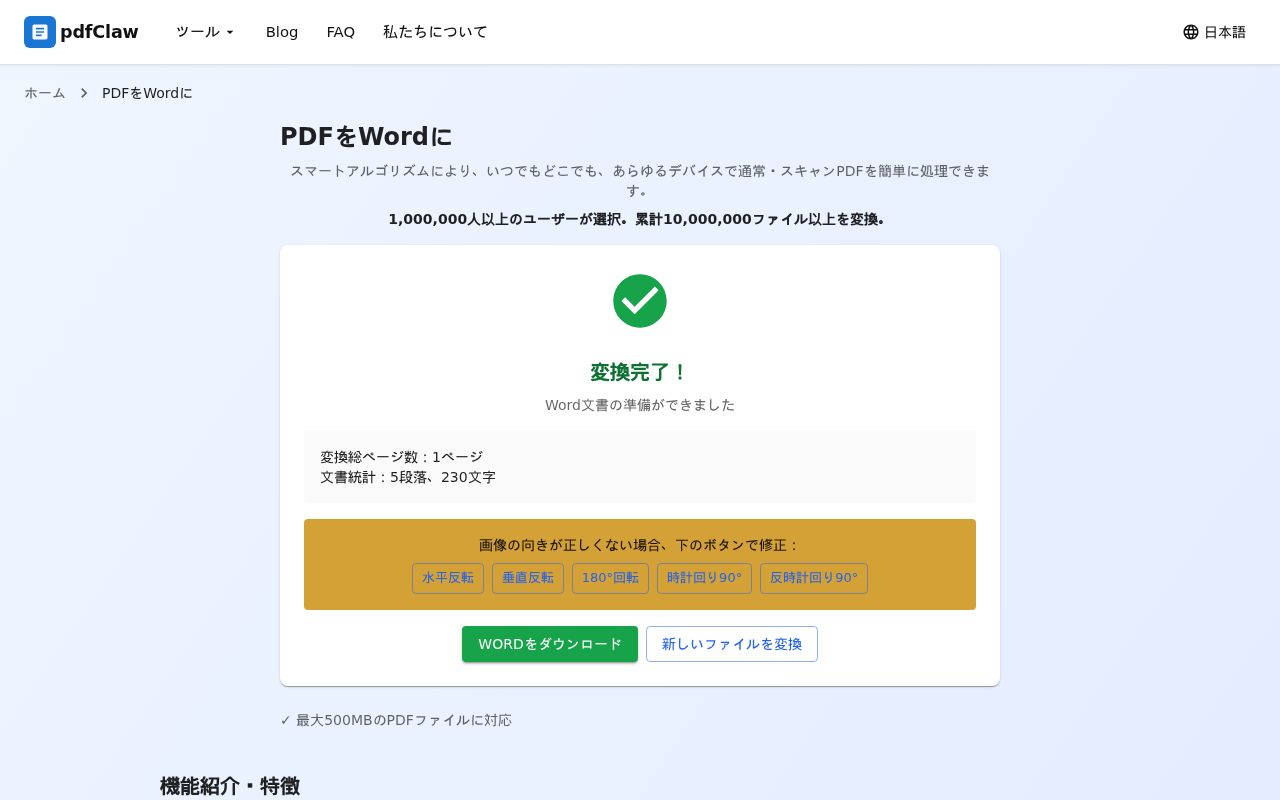Navigate to ホーム via breadcrumb
This screenshot has width=1280, height=800.
point(44,92)
